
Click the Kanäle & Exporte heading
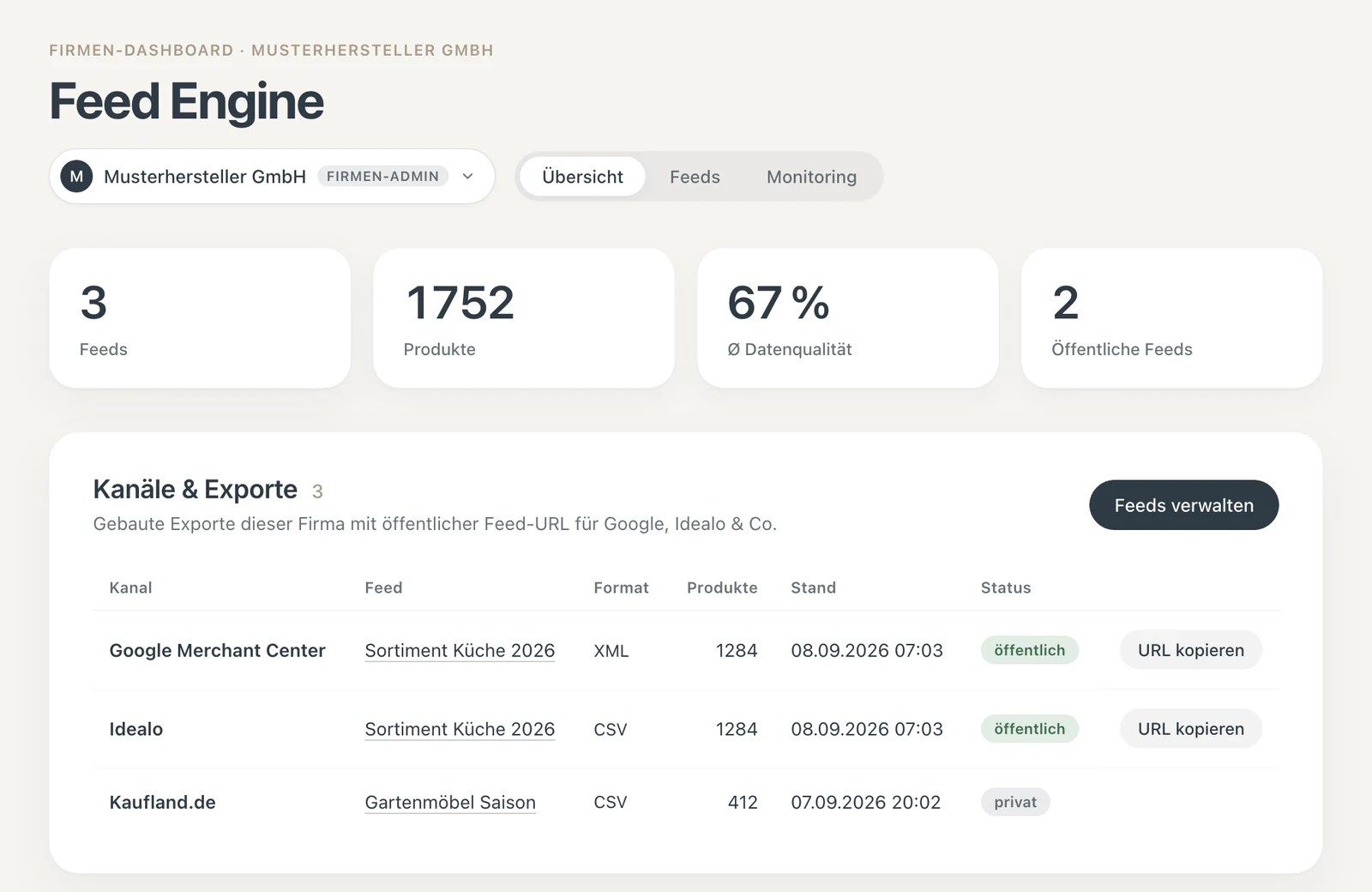[195, 490]
